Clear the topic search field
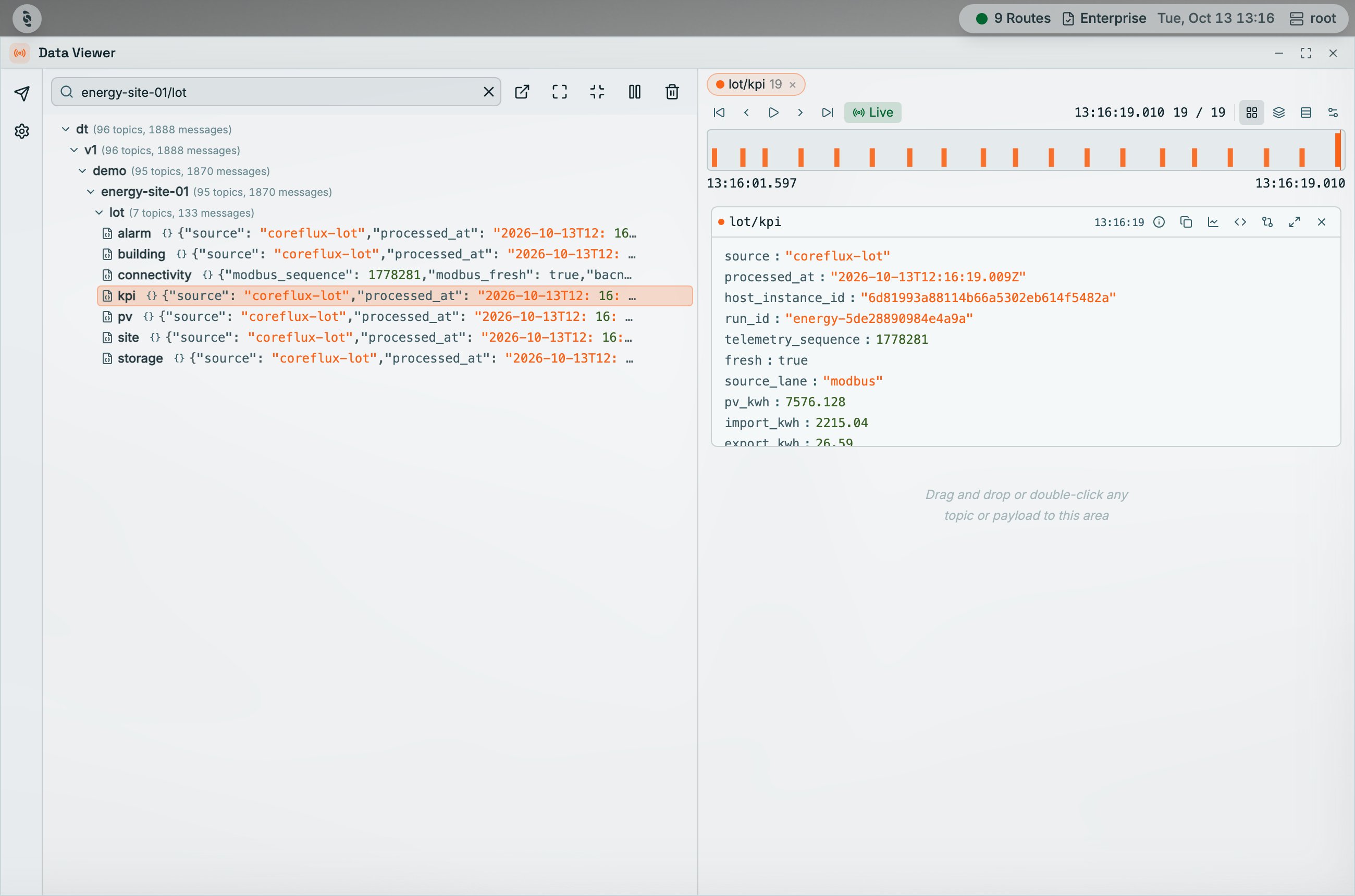 (x=488, y=92)
